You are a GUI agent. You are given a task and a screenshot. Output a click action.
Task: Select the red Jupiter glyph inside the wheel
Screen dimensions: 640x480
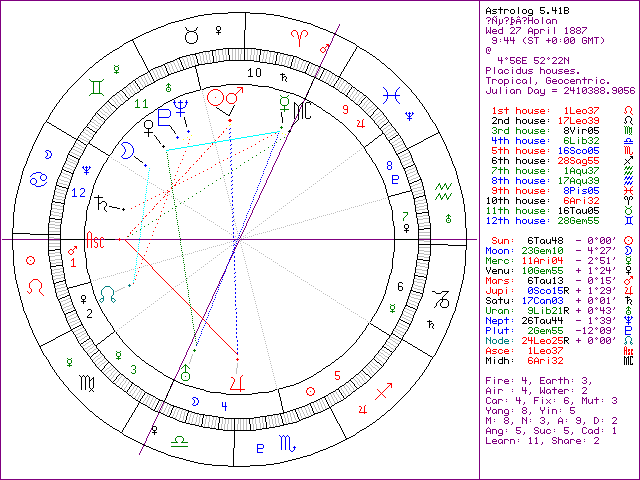(236, 382)
